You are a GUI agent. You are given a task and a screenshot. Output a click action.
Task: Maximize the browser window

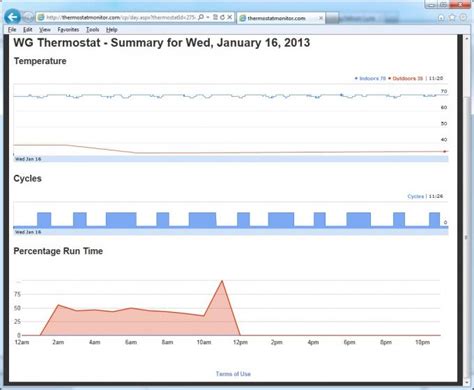tap(444, 4)
